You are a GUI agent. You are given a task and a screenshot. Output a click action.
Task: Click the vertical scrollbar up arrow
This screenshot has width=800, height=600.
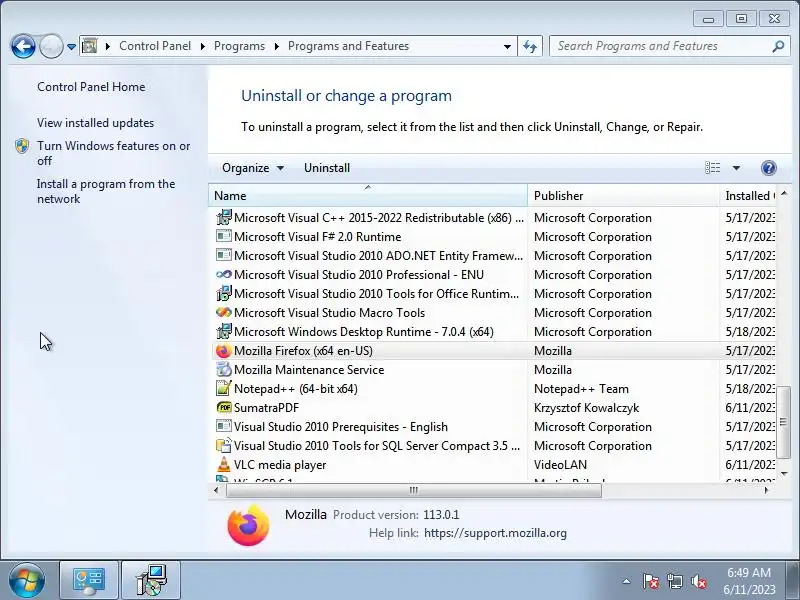[784, 193]
